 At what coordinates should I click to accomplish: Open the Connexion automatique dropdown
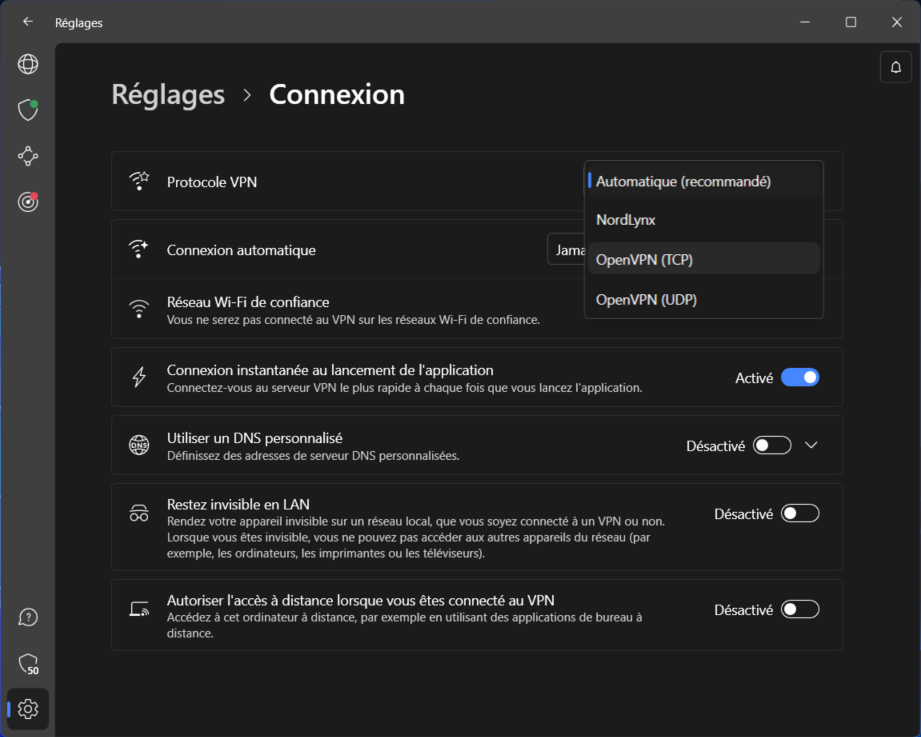pos(566,250)
